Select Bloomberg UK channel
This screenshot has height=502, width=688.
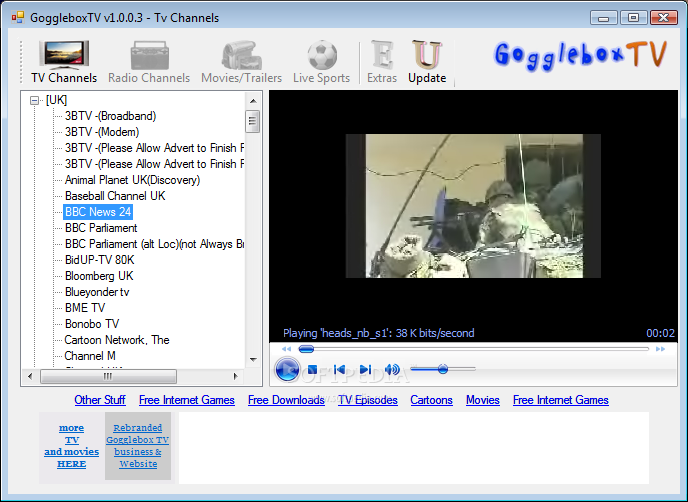99,276
